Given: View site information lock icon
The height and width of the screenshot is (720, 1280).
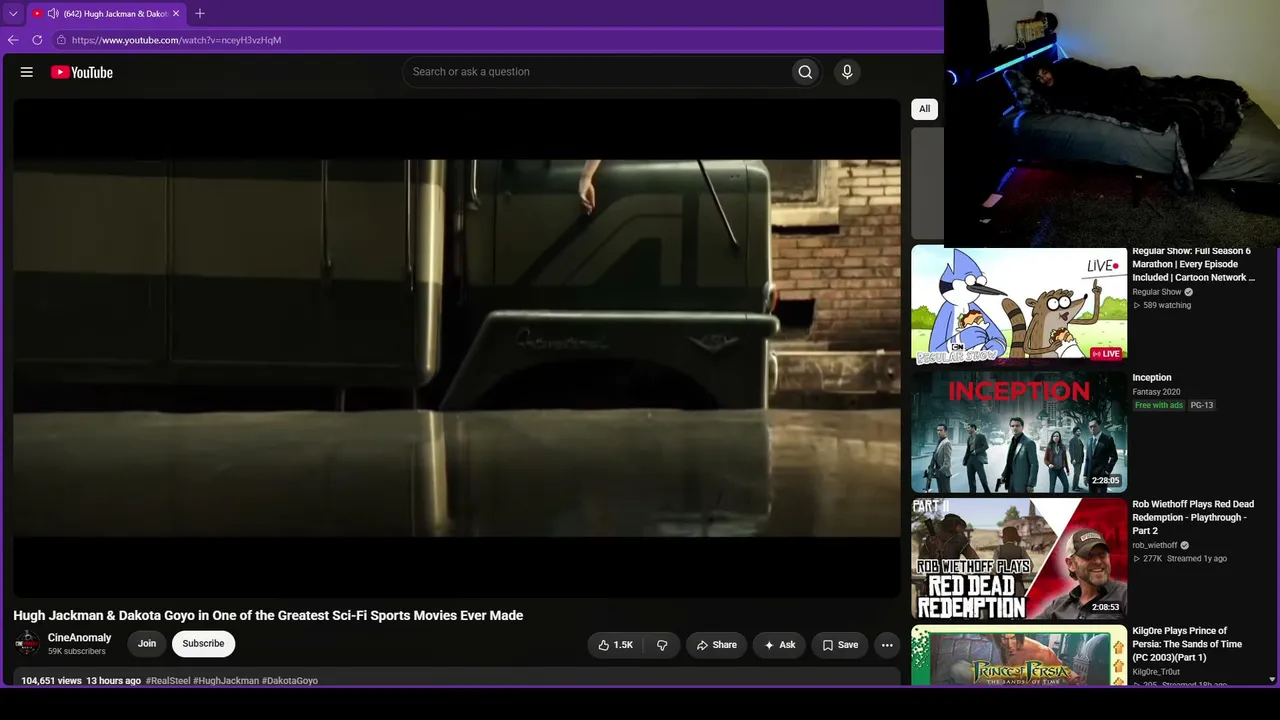Looking at the screenshot, I should click(61, 40).
